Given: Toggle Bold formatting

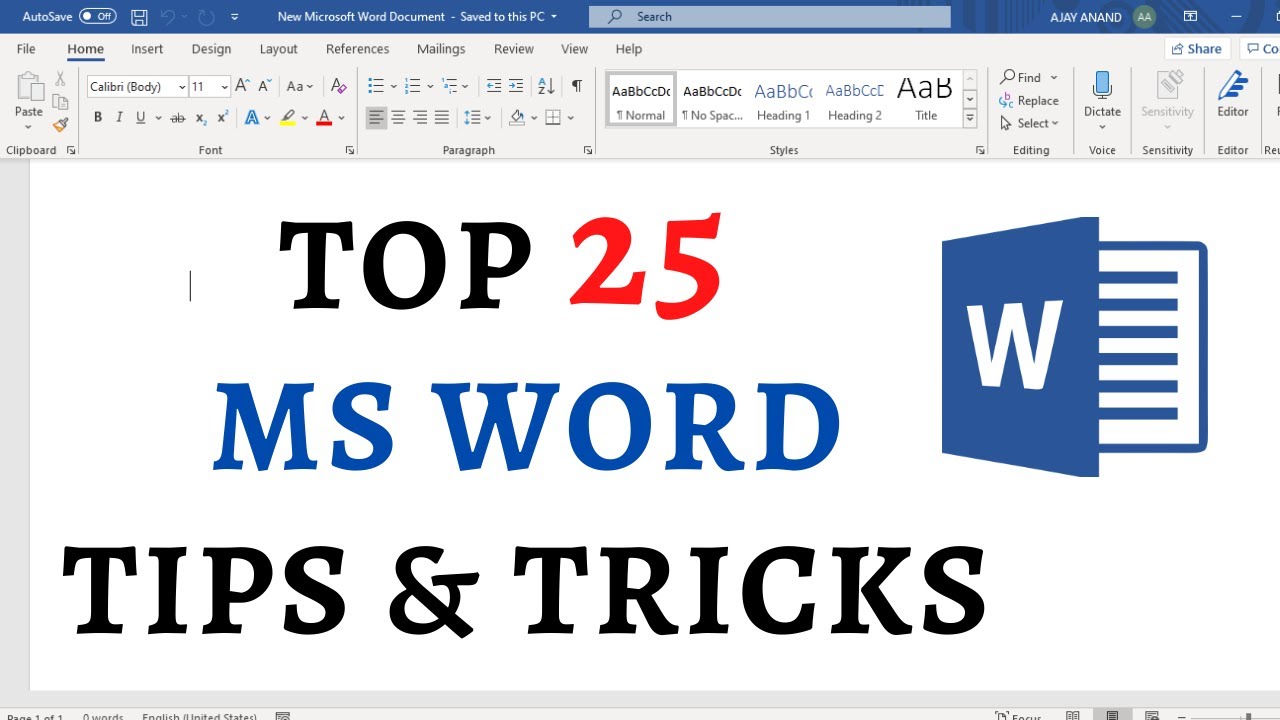Looking at the screenshot, I should click(x=98, y=118).
